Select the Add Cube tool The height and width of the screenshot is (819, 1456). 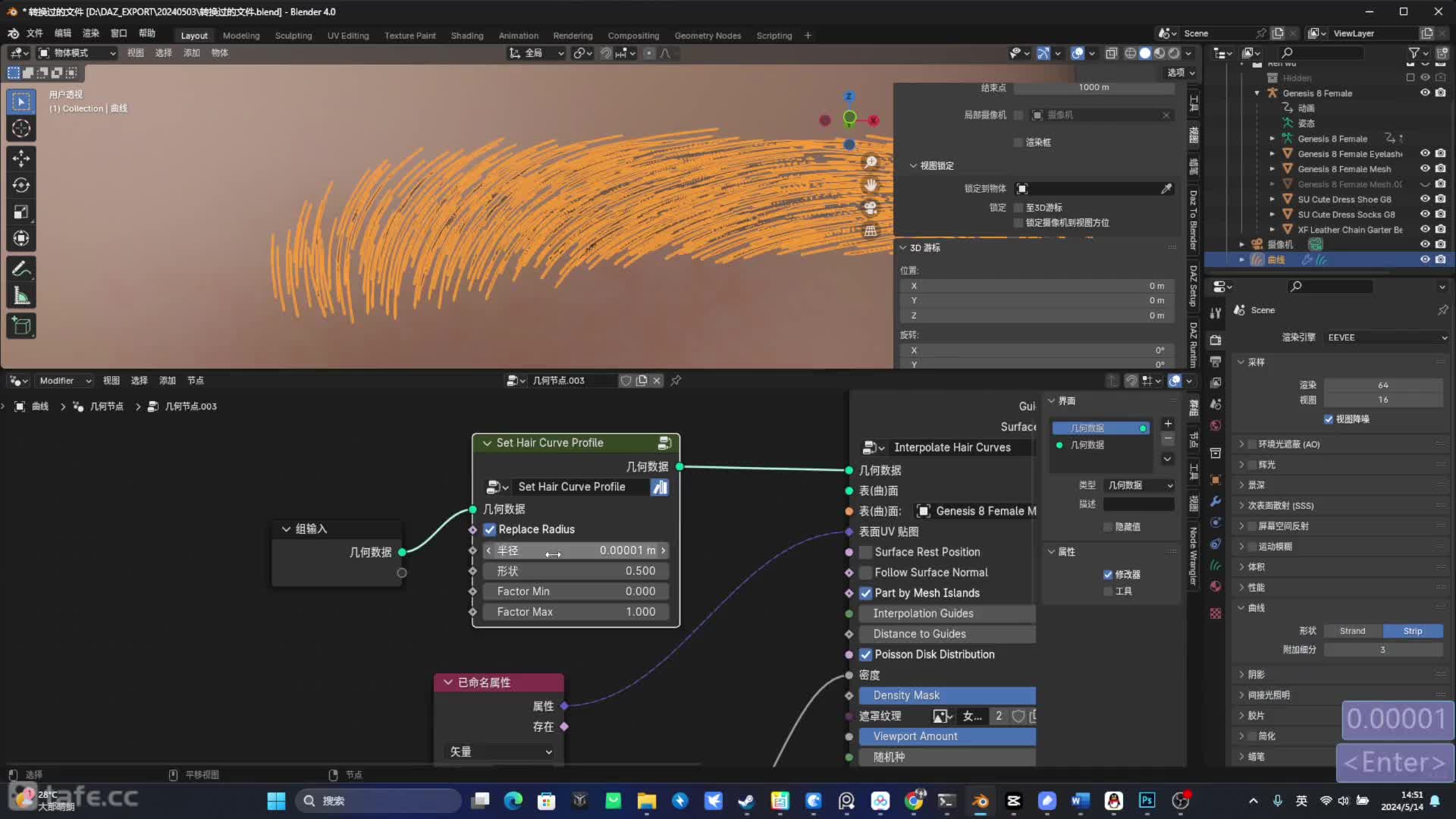21,326
